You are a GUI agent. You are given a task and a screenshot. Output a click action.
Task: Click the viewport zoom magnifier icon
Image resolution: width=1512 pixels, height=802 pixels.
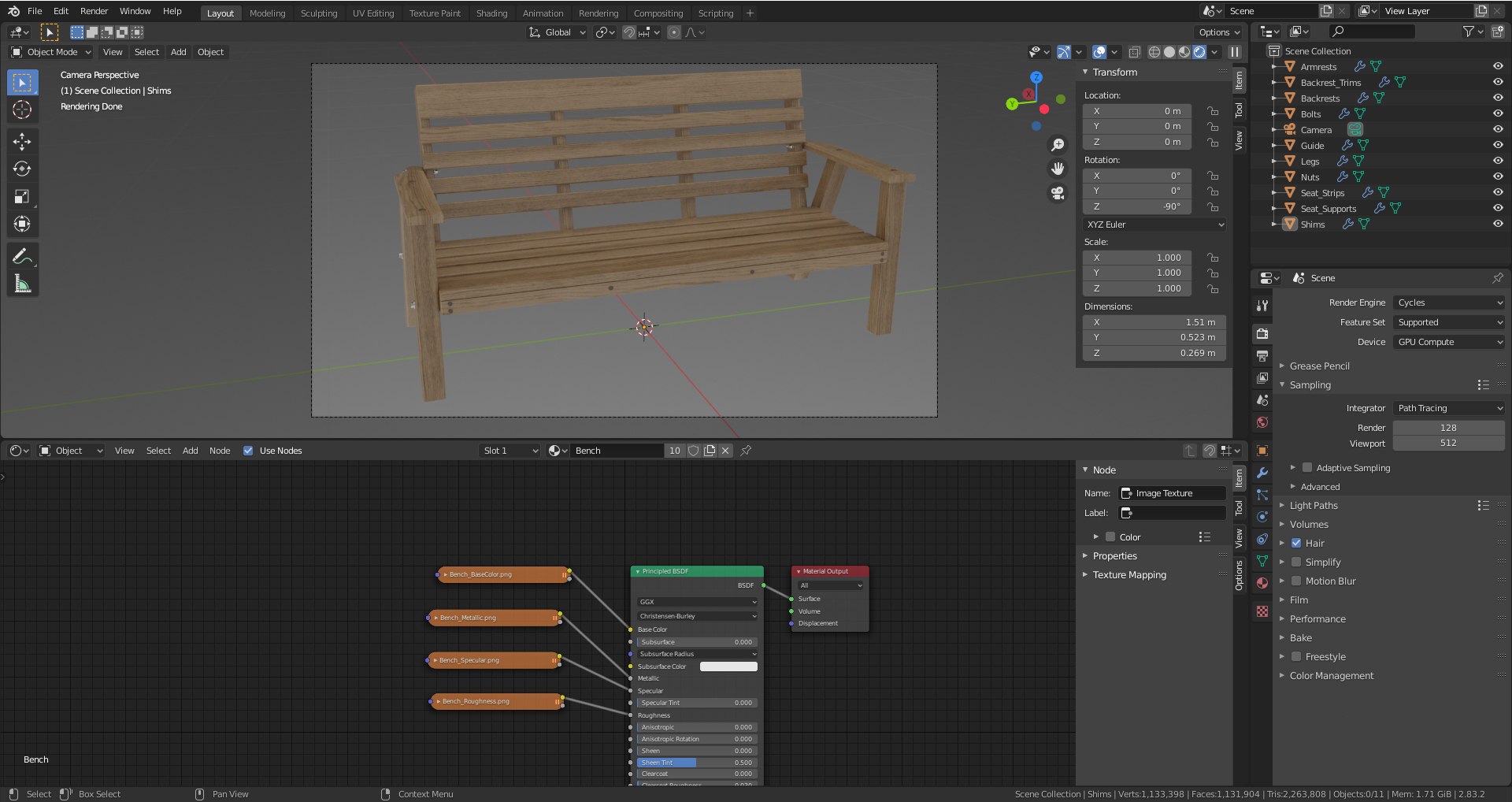click(1058, 145)
